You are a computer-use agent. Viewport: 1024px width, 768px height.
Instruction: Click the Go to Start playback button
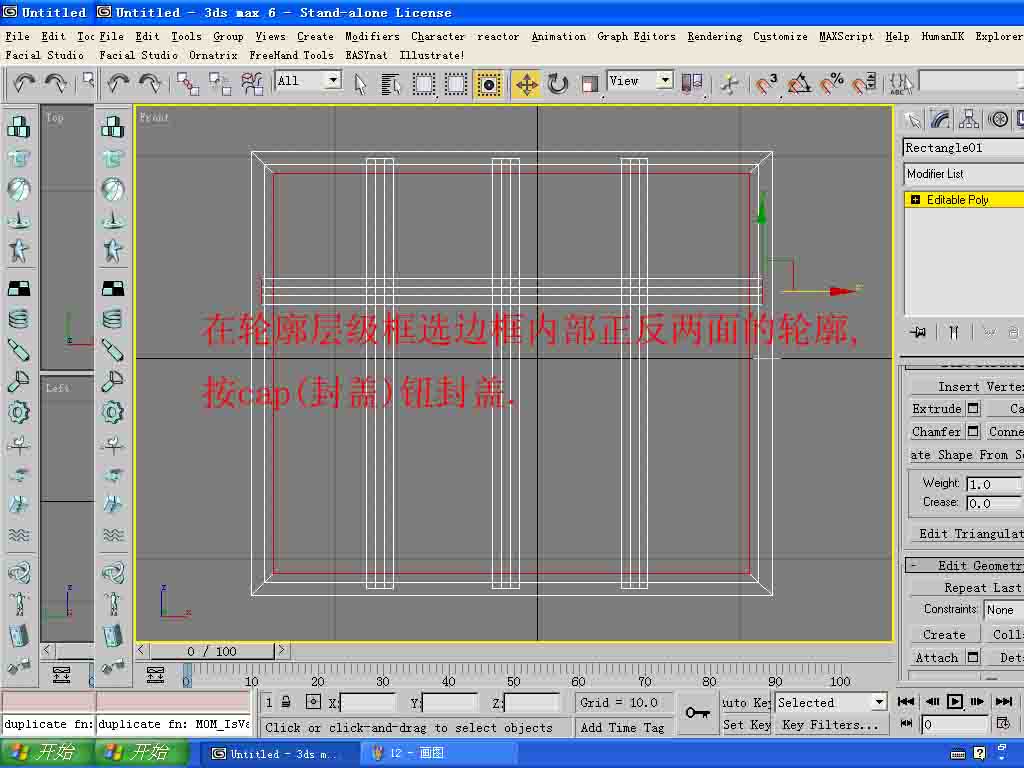point(906,701)
